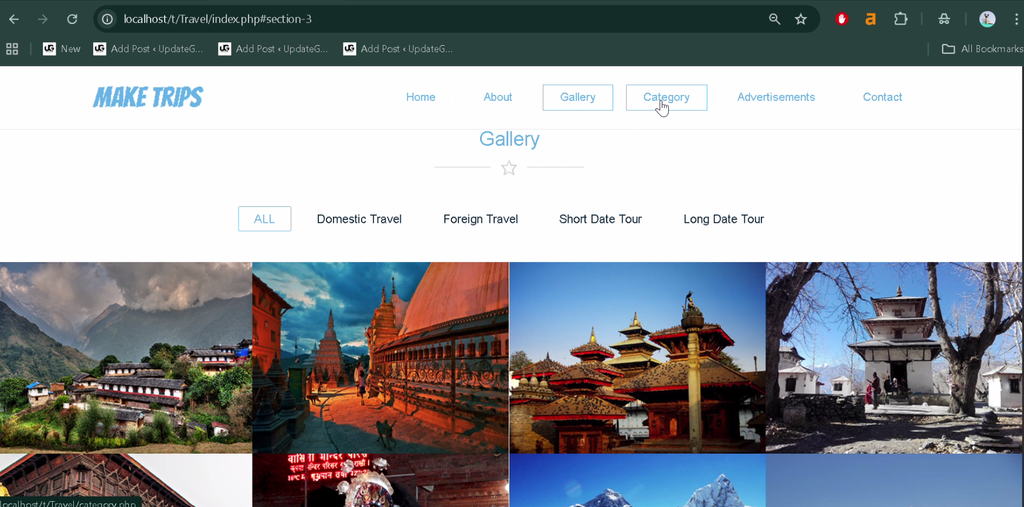
Task: Select the ALL gallery filter
Action: (264, 219)
